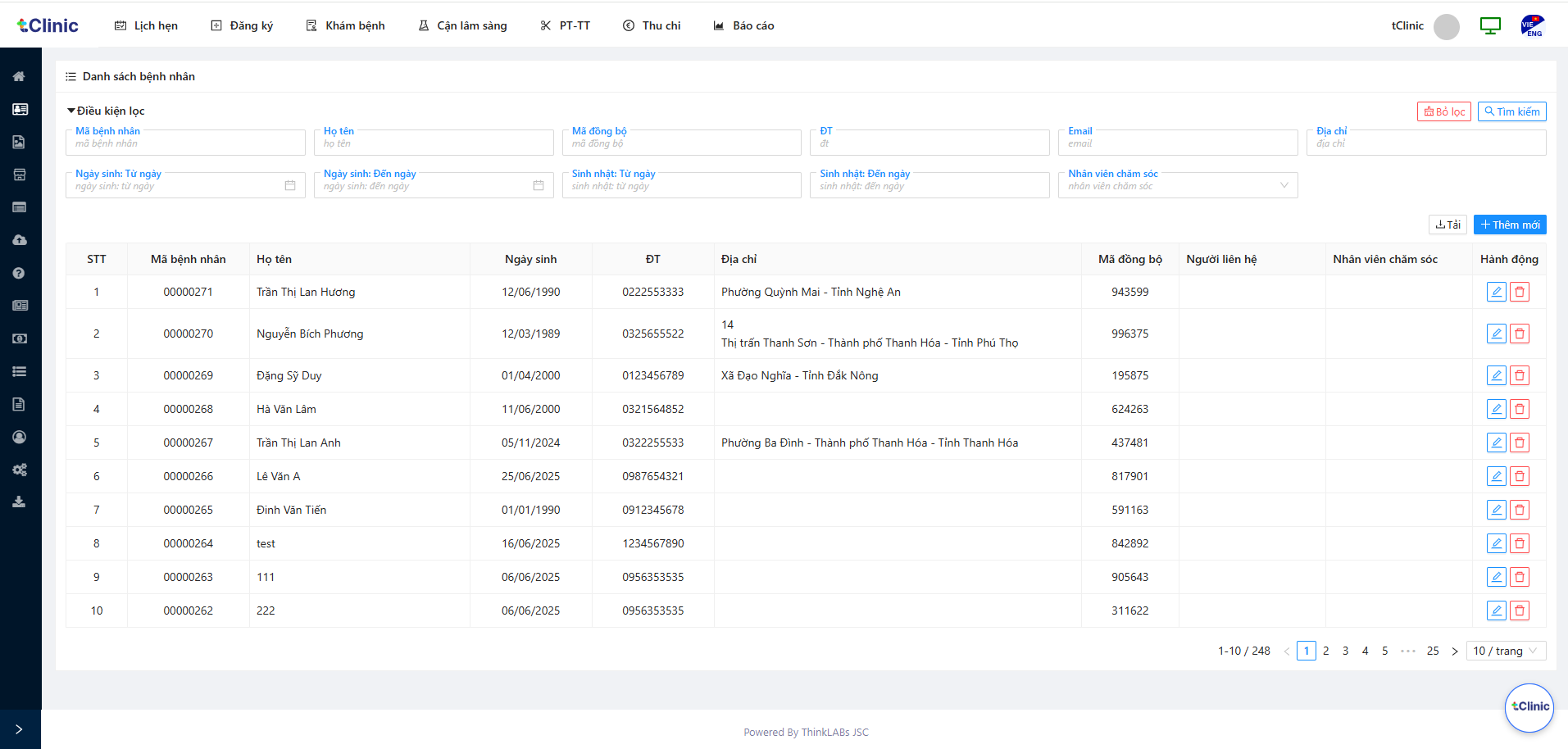The width and height of the screenshot is (1568, 749).
Task: Expand the sidebar with bottom arrow
Action: (x=19, y=729)
